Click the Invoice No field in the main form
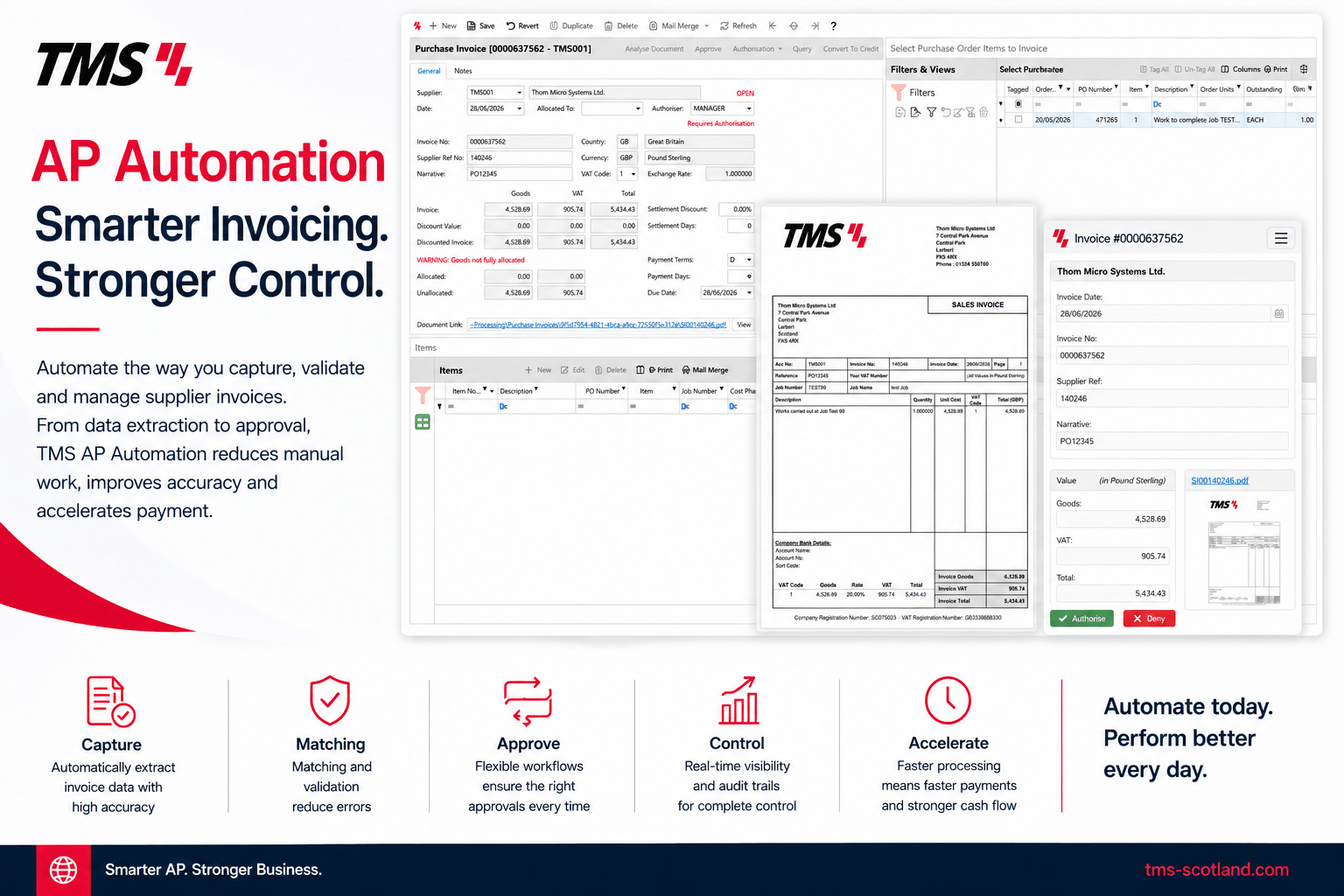The height and width of the screenshot is (896, 1344). click(x=520, y=142)
